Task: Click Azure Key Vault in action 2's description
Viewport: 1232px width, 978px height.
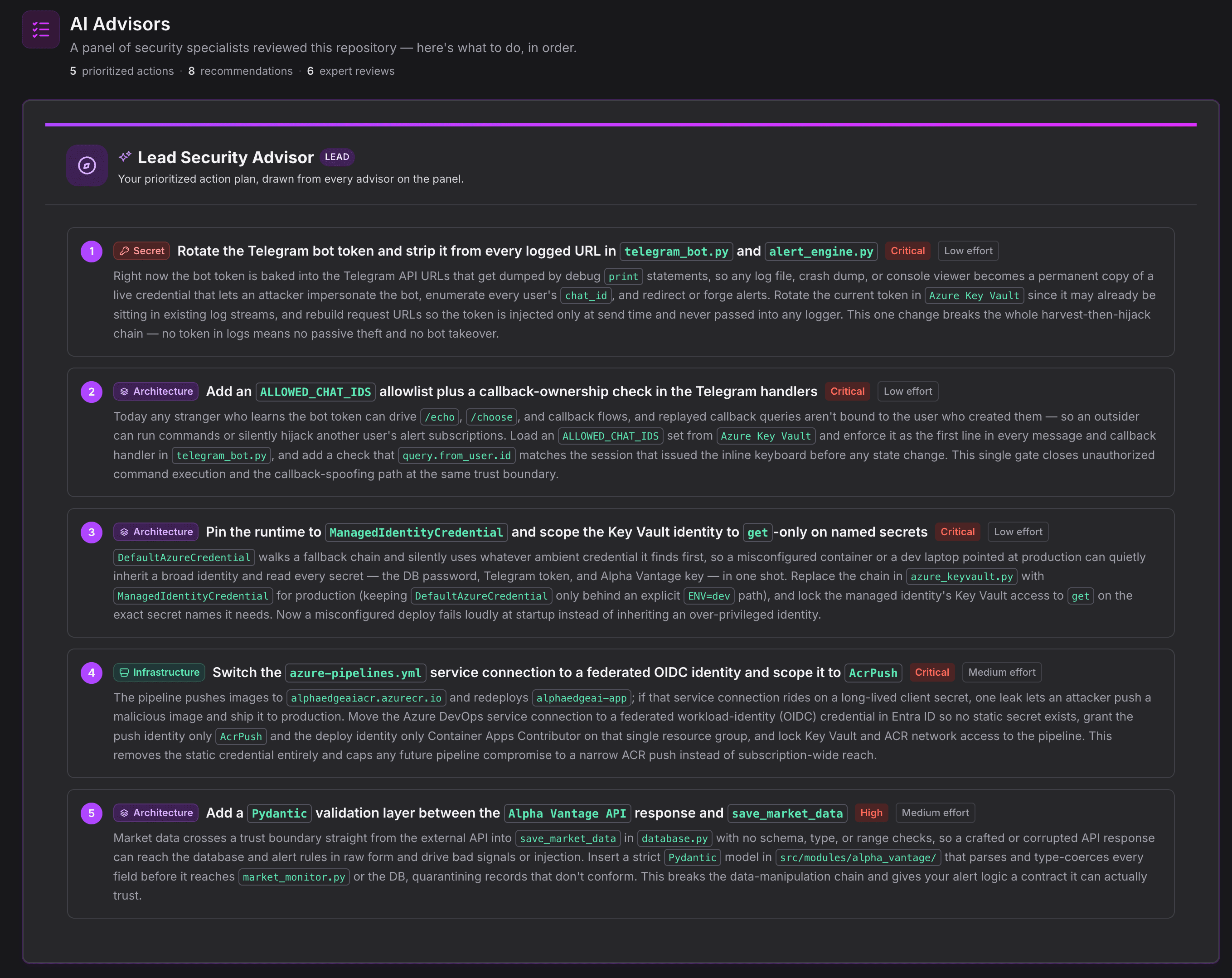Action: [766, 436]
